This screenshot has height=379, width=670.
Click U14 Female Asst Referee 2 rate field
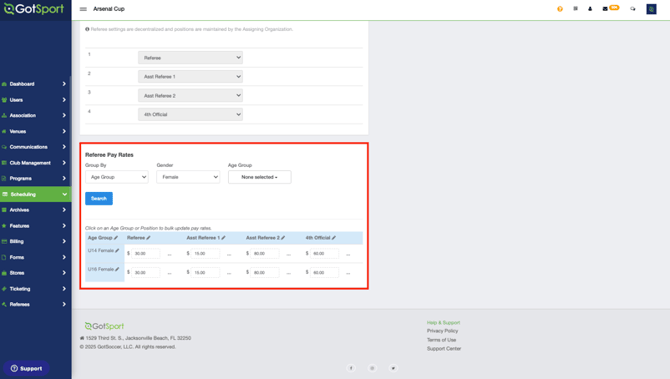coord(265,253)
